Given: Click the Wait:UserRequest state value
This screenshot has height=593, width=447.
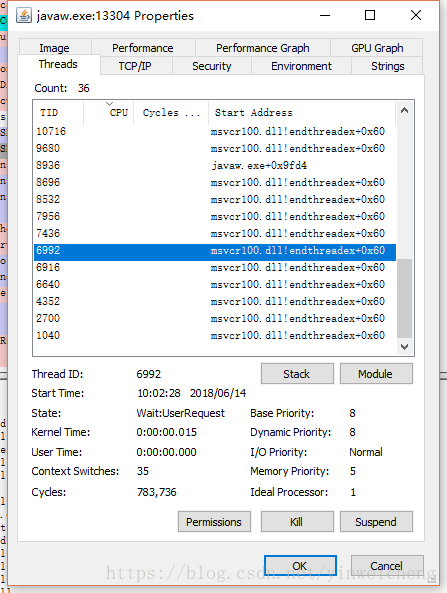Looking at the screenshot, I should coord(180,413).
